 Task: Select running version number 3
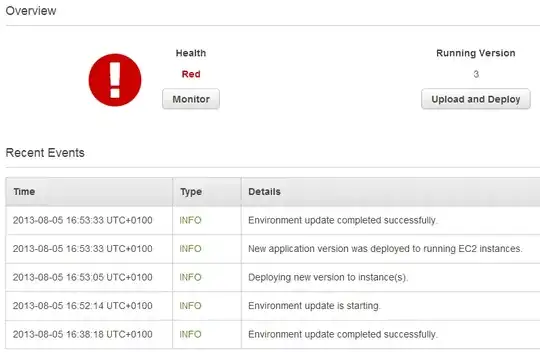tap(476, 74)
